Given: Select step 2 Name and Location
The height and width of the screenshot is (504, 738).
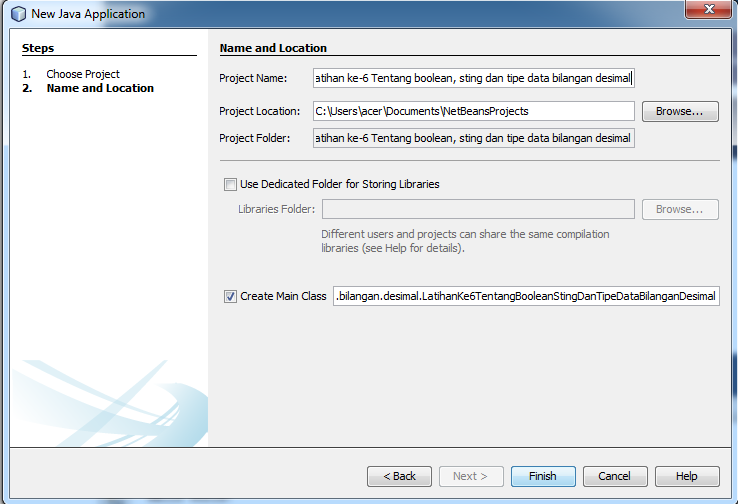Looking at the screenshot, I should [x=100, y=88].
